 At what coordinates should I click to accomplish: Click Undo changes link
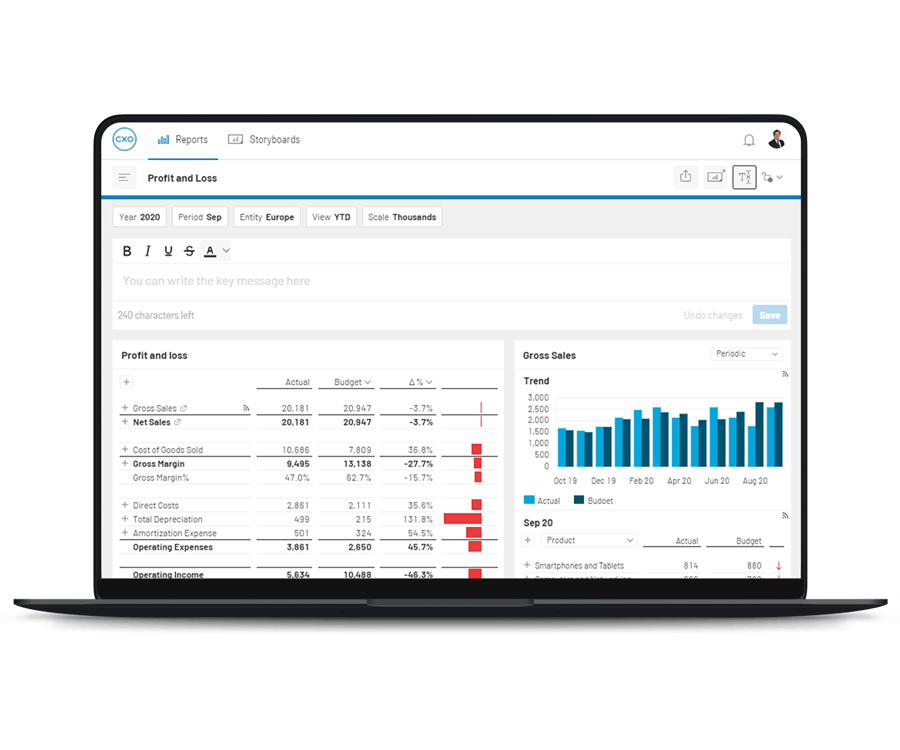pos(712,315)
